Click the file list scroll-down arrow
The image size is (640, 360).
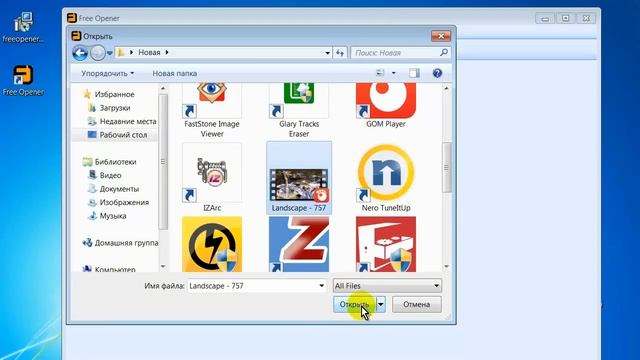coord(447,266)
